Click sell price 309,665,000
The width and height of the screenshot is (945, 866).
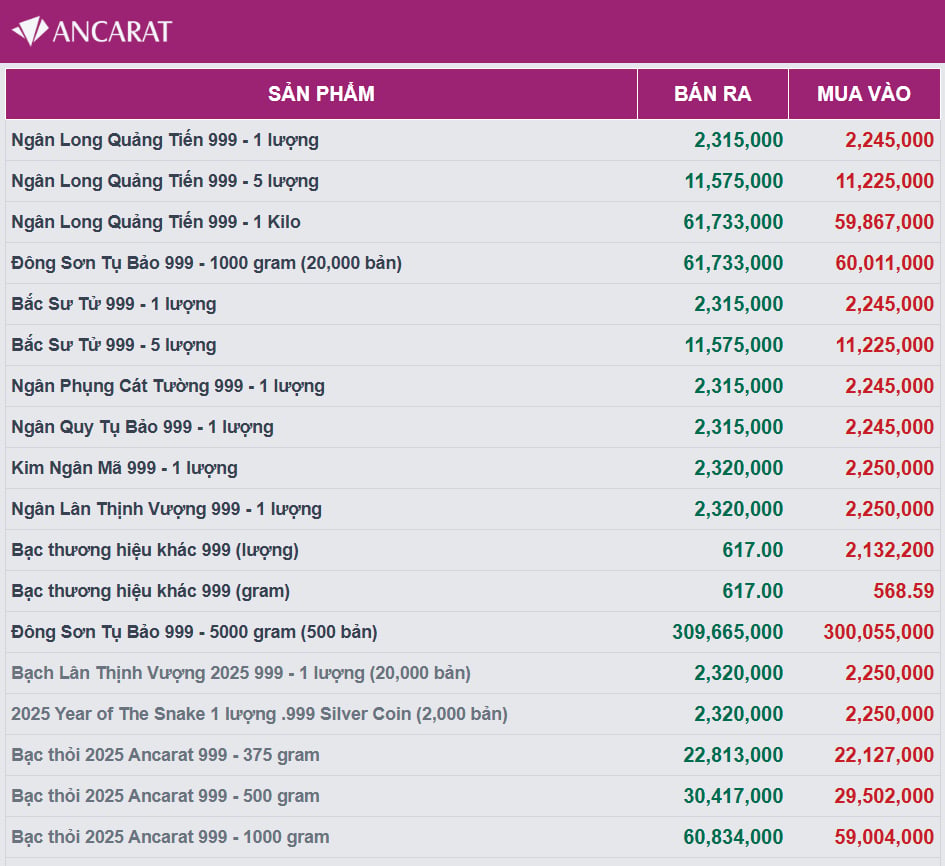pyautogui.click(x=728, y=632)
